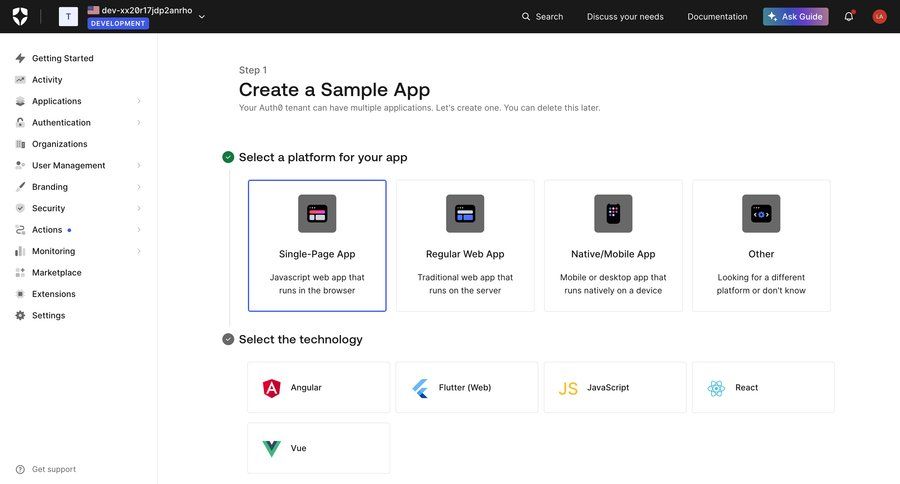Image resolution: width=900 pixels, height=484 pixels.
Task: Click the Vue logo icon
Action: coord(271,448)
